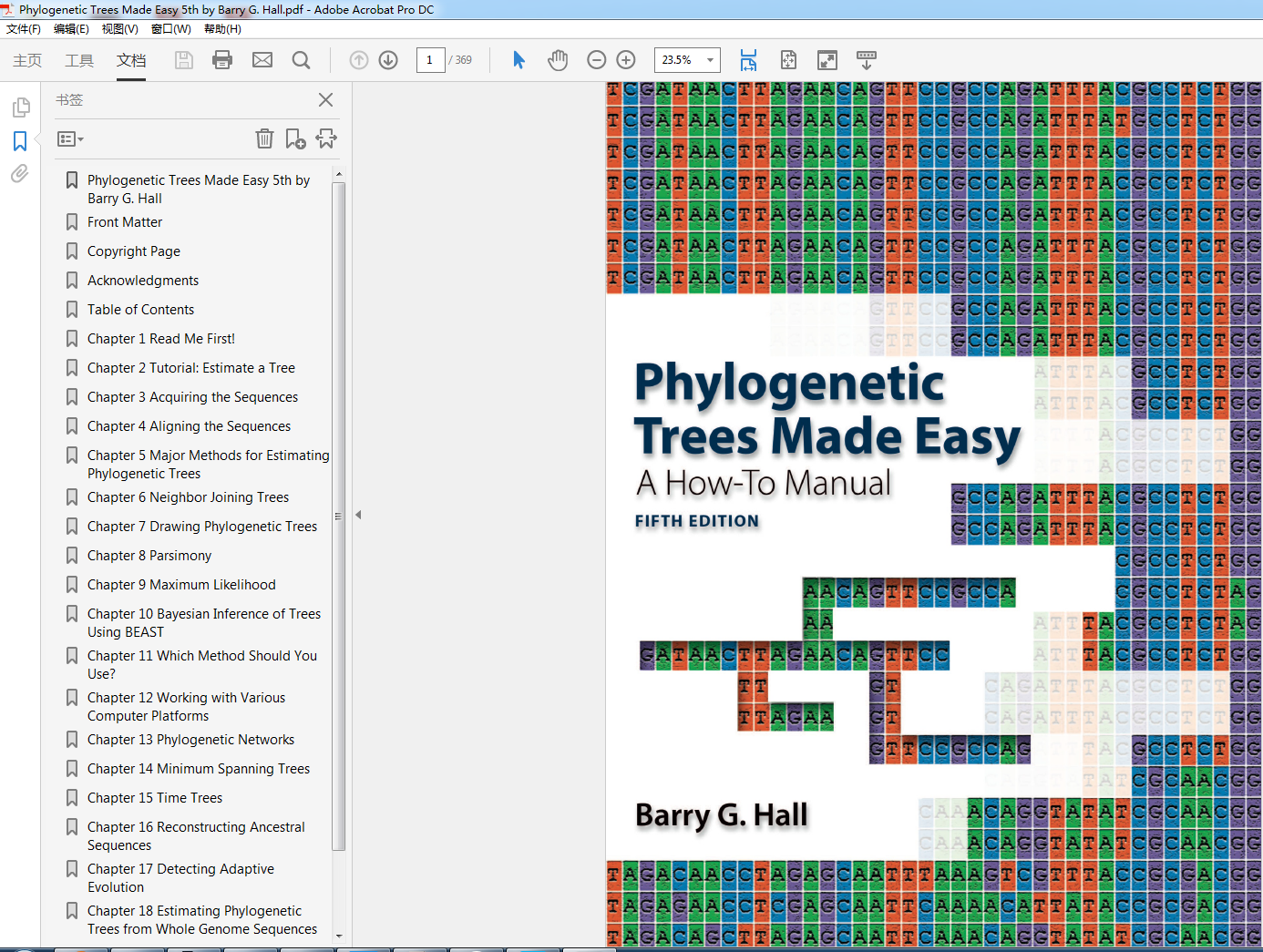This screenshot has width=1263, height=952.
Task: Open Chapter 13 Phylogenetic Networks
Action: (x=191, y=740)
